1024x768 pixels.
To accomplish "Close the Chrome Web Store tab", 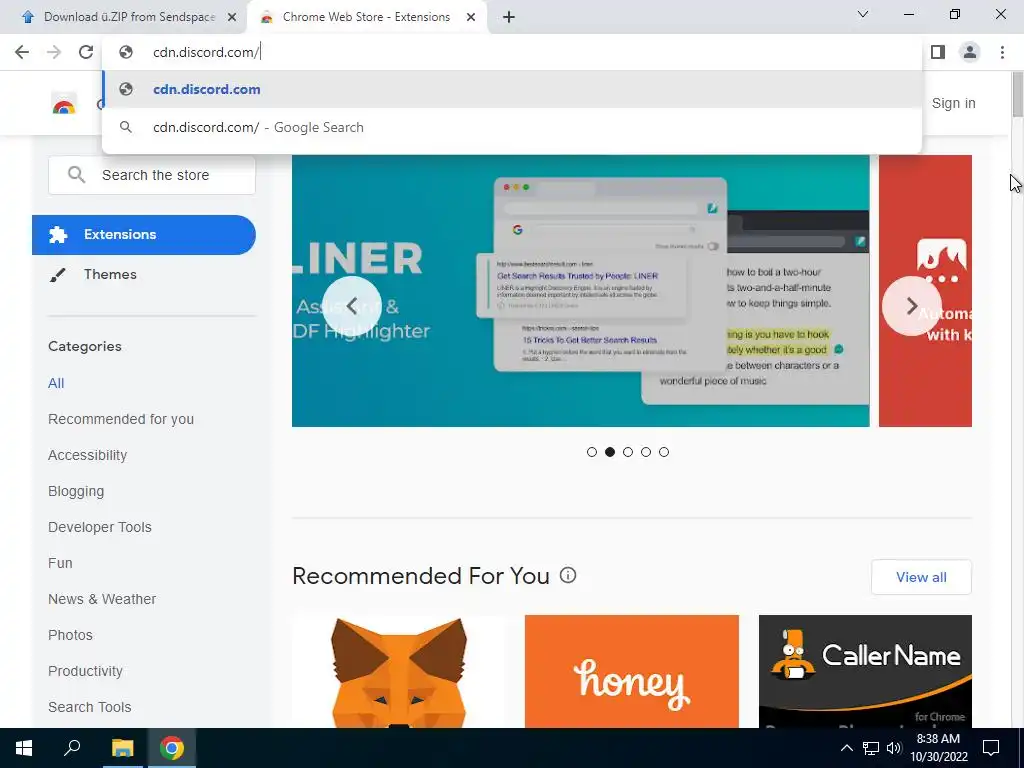I will pos(471,18).
